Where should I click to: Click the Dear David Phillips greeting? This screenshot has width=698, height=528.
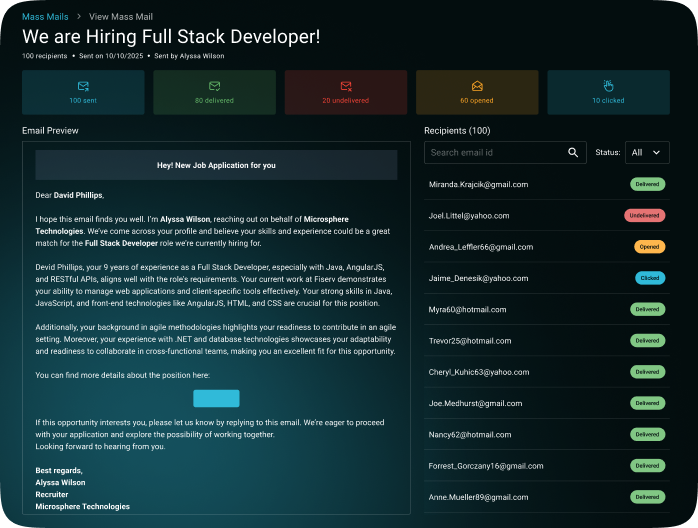pyautogui.click(x=70, y=195)
